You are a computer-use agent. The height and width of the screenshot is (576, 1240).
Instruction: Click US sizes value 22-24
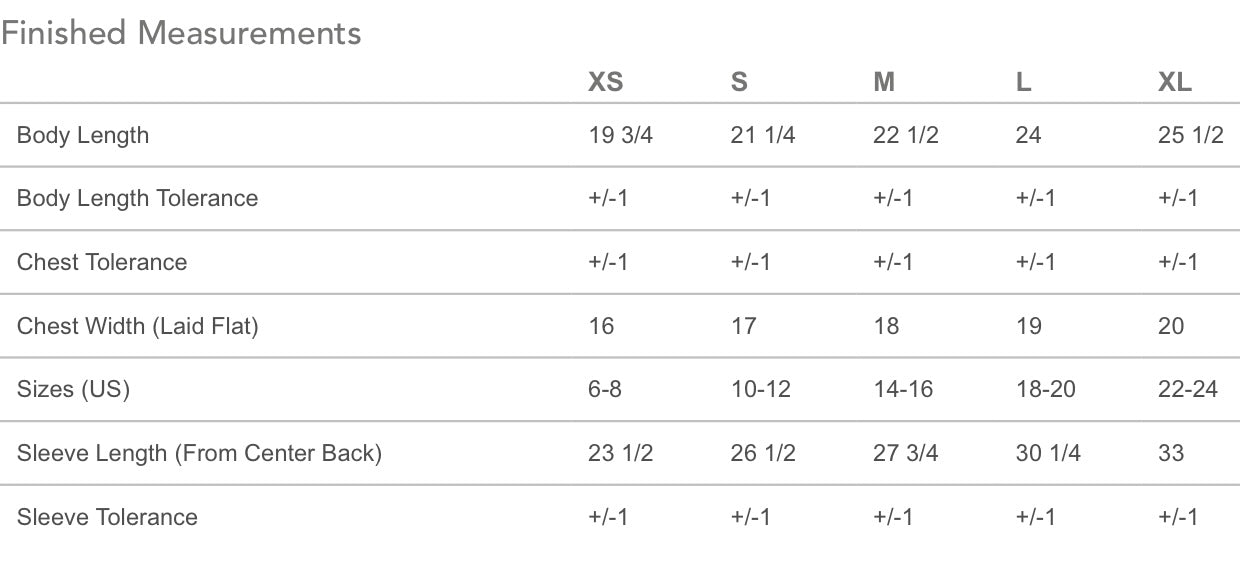point(1188,389)
